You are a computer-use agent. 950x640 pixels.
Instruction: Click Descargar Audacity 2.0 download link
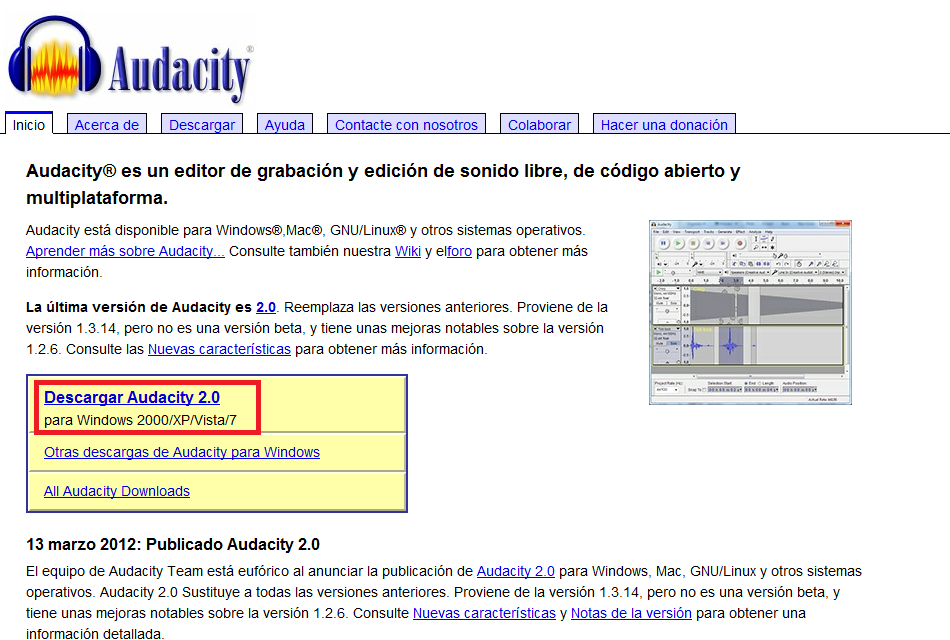pos(131,398)
